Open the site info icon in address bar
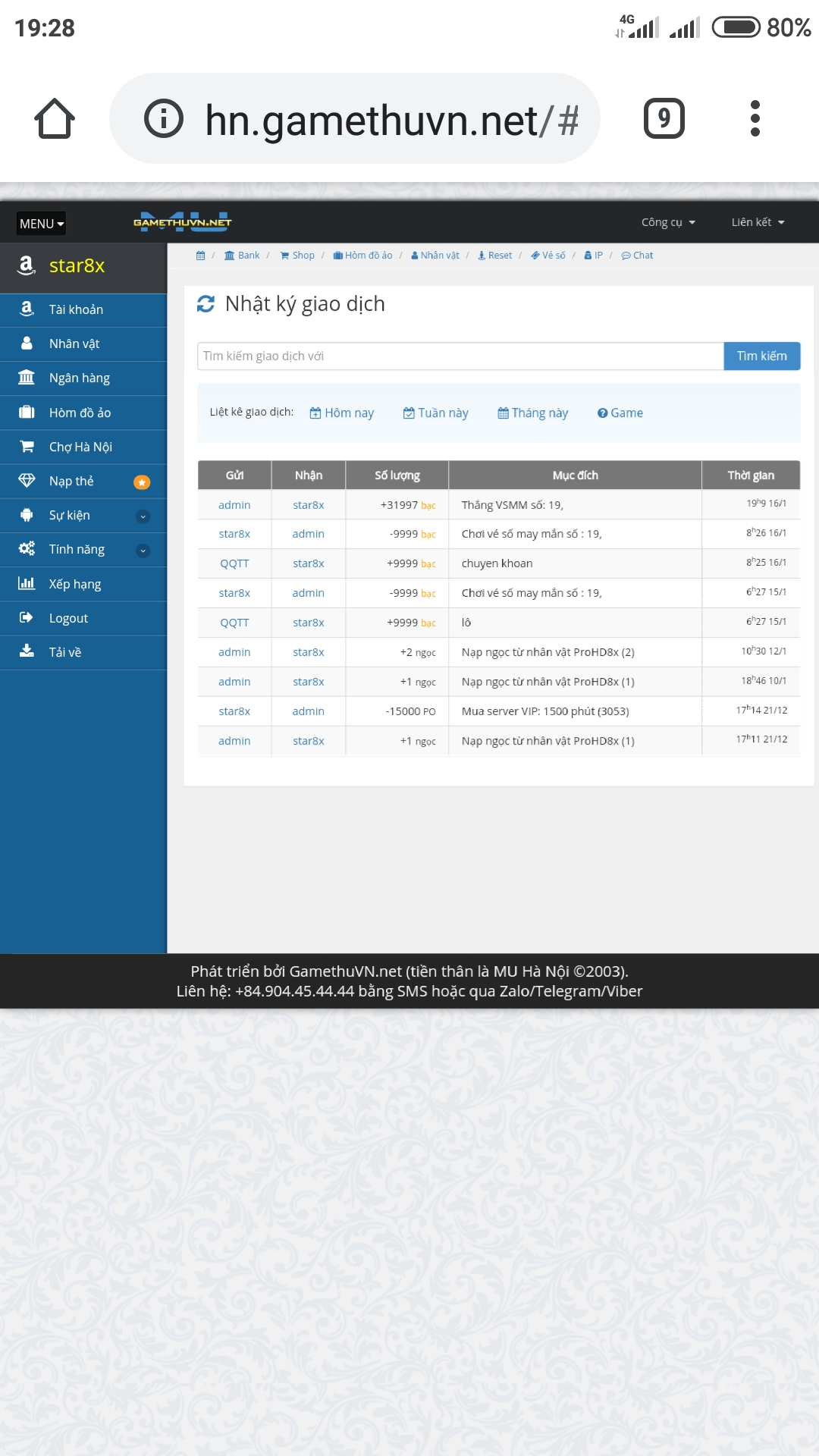The width and height of the screenshot is (819, 1456). point(164,118)
